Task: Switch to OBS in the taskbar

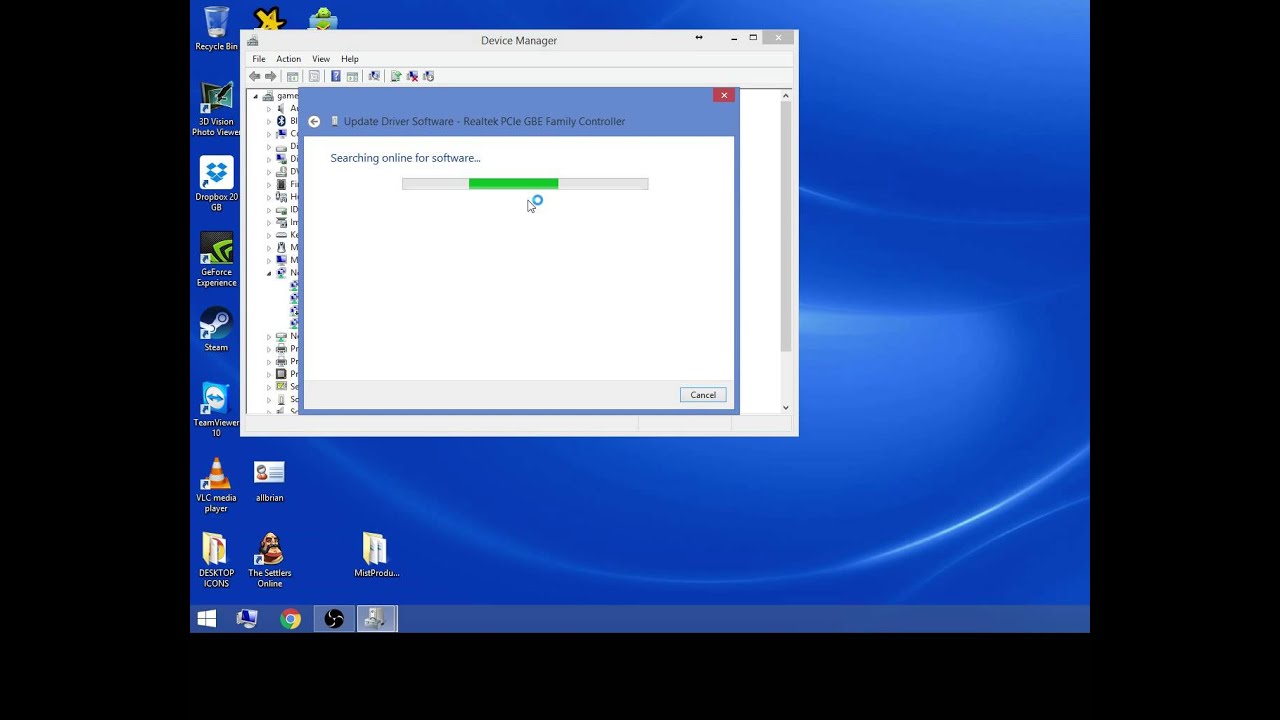Action: click(x=334, y=619)
